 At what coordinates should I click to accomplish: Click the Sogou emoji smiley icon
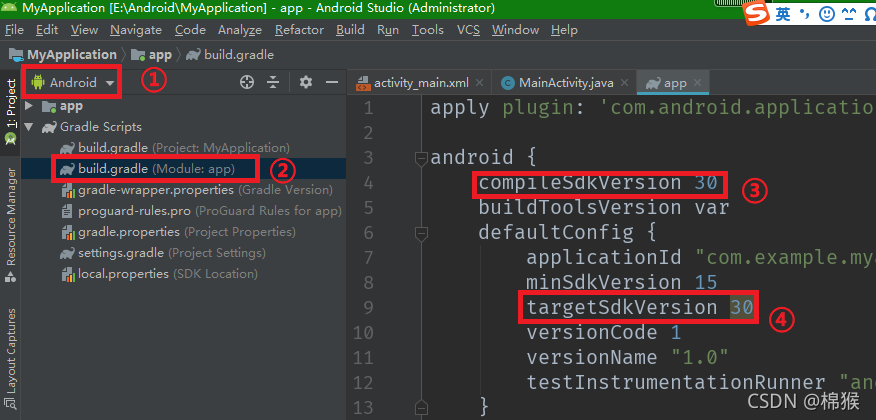click(827, 15)
